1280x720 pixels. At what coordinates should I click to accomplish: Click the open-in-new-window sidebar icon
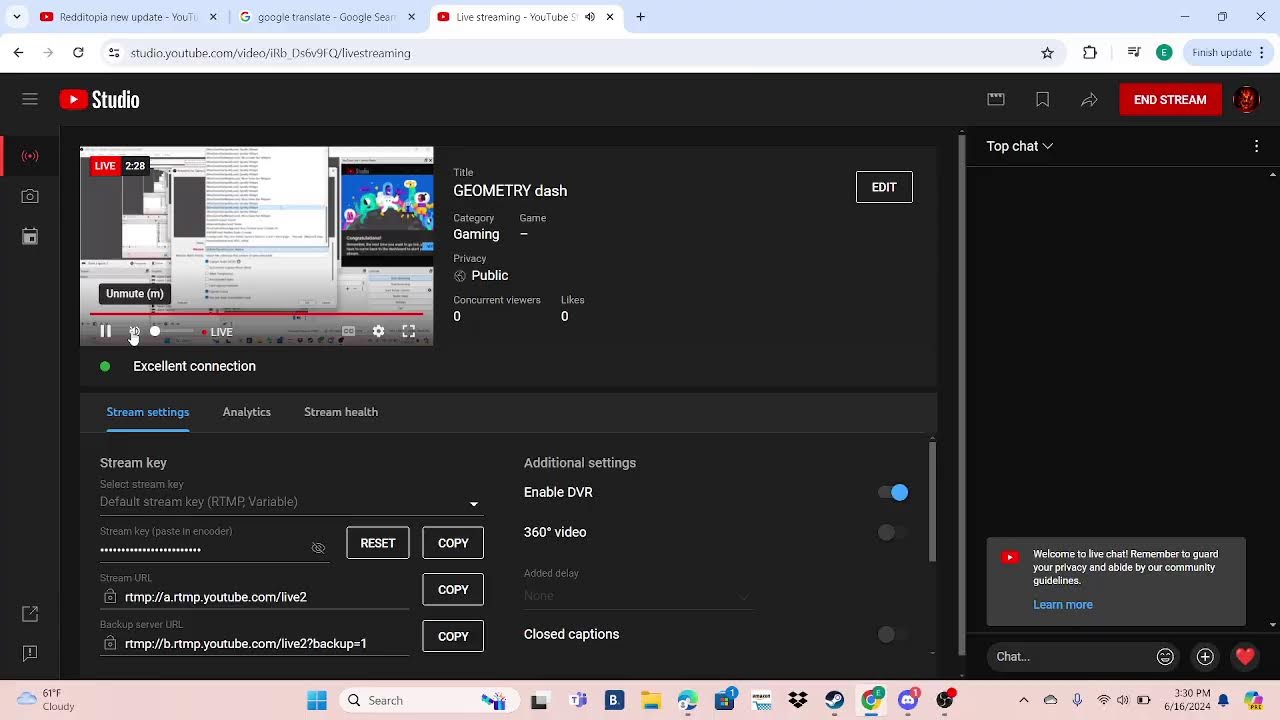click(x=30, y=613)
